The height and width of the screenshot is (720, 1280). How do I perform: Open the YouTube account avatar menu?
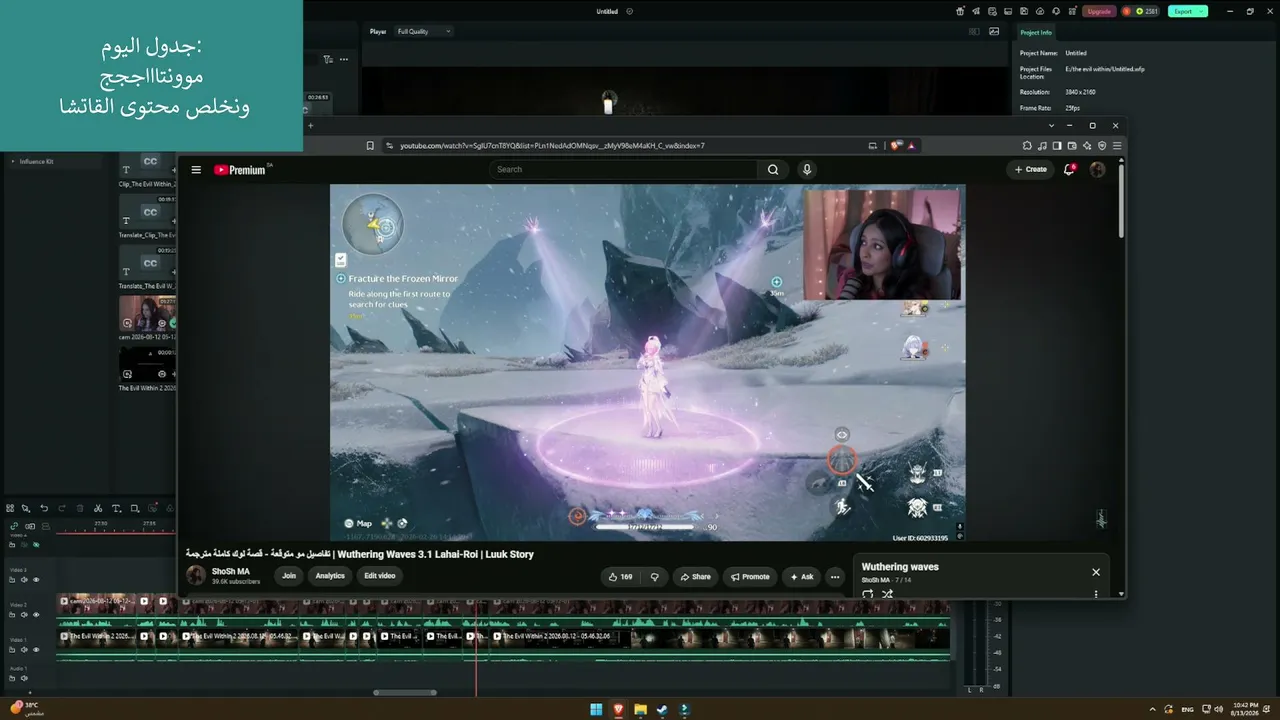1097,170
